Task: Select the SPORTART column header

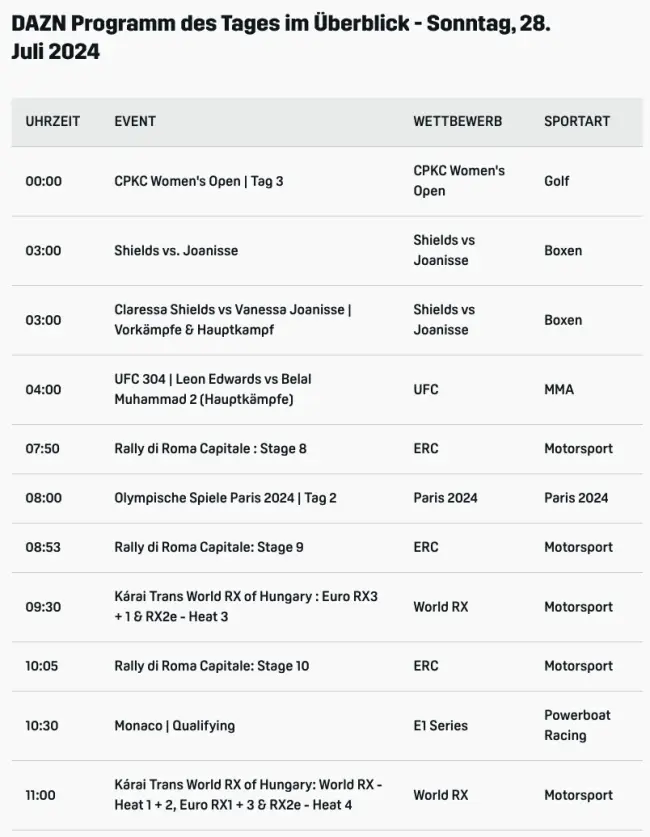Action: coord(577,121)
